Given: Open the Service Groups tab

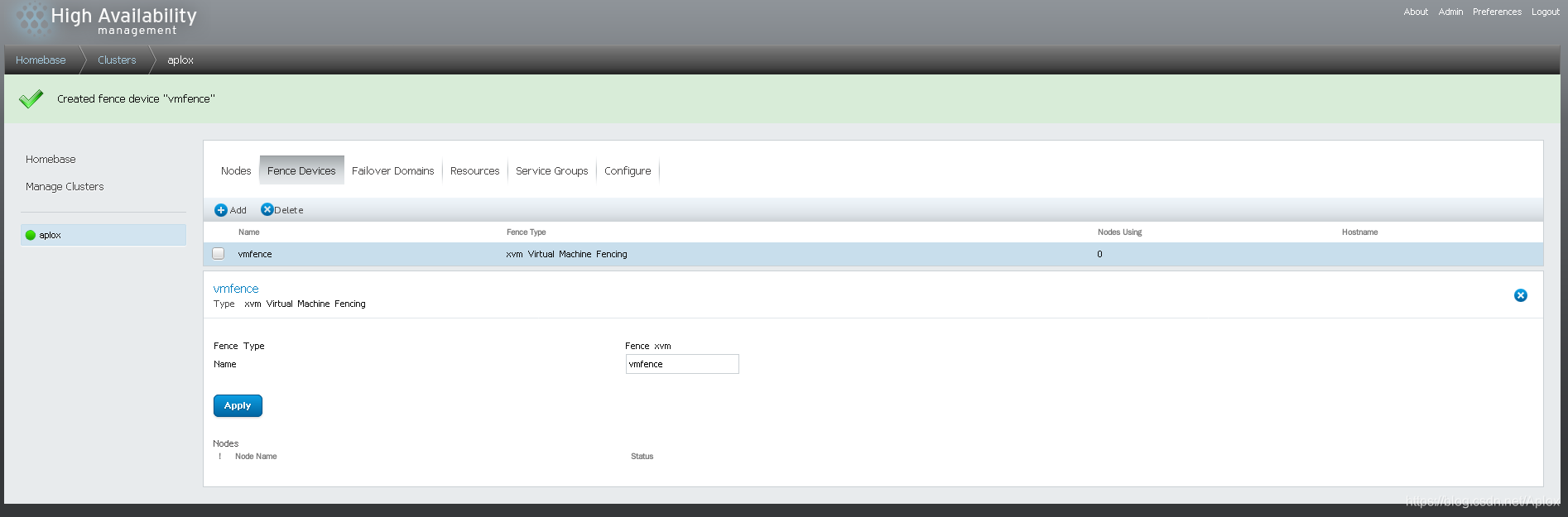Looking at the screenshot, I should pyautogui.click(x=551, y=171).
